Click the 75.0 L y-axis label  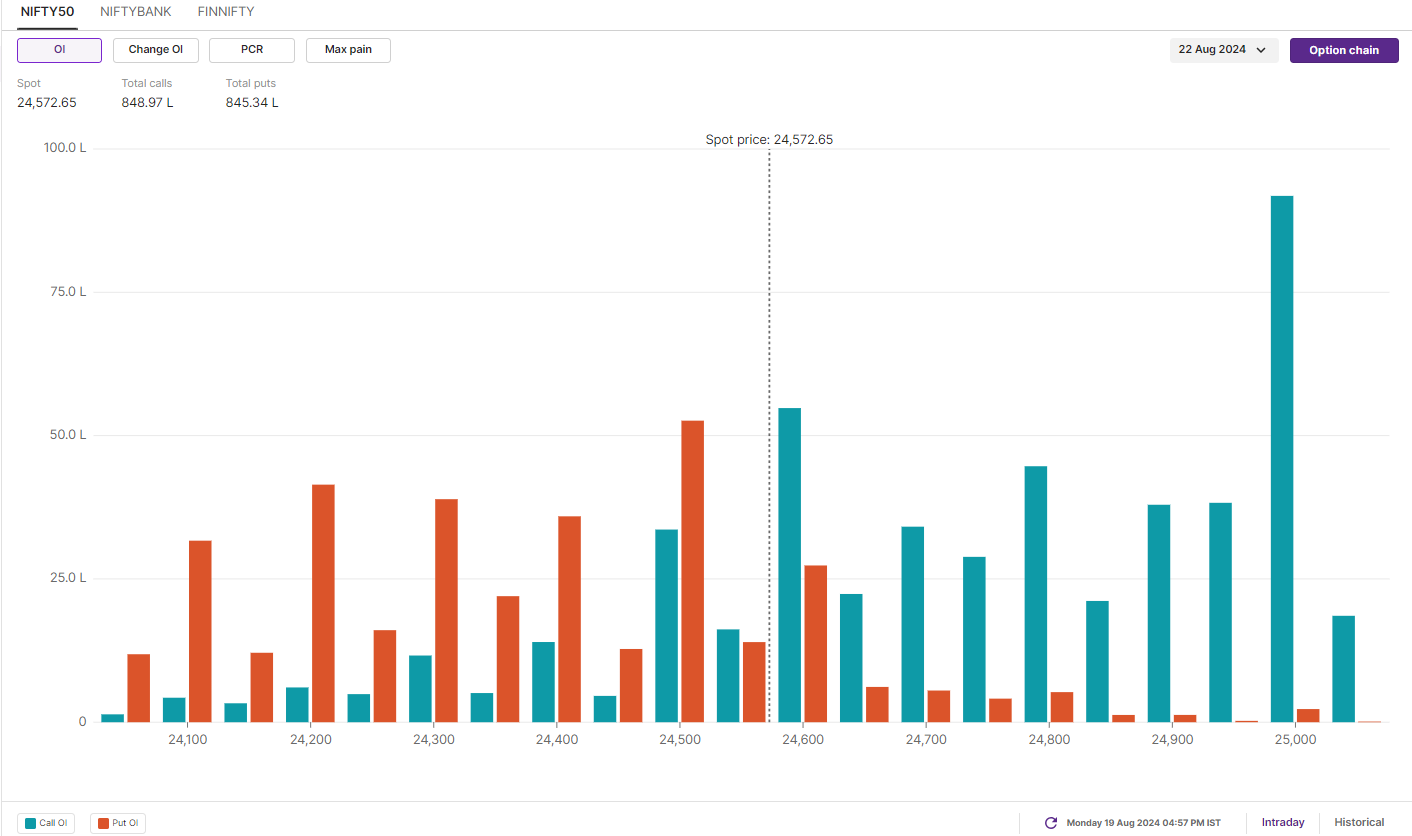click(68, 292)
